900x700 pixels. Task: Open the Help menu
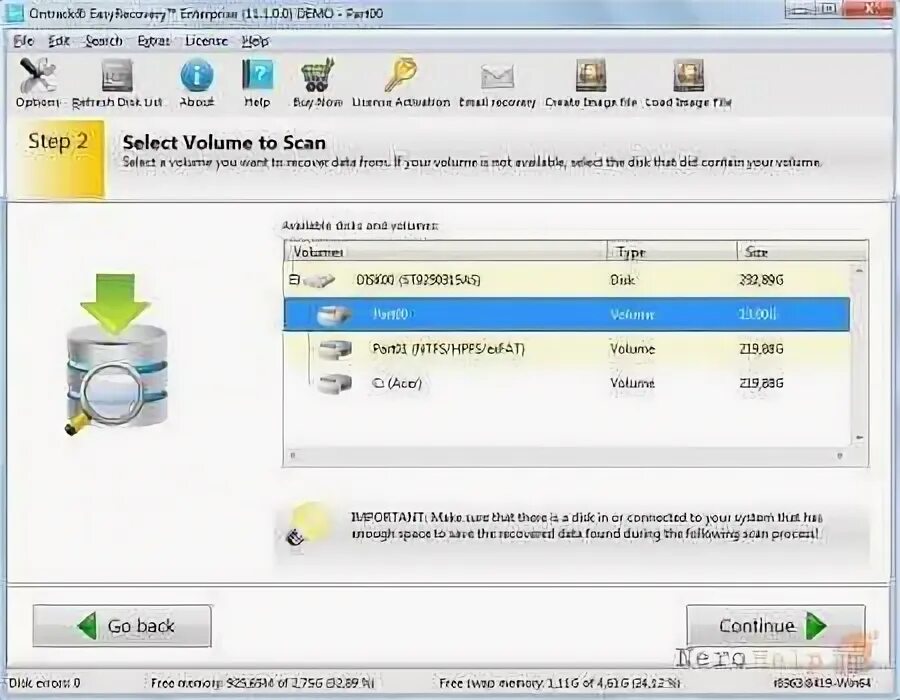pyautogui.click(x=255, y=41)
